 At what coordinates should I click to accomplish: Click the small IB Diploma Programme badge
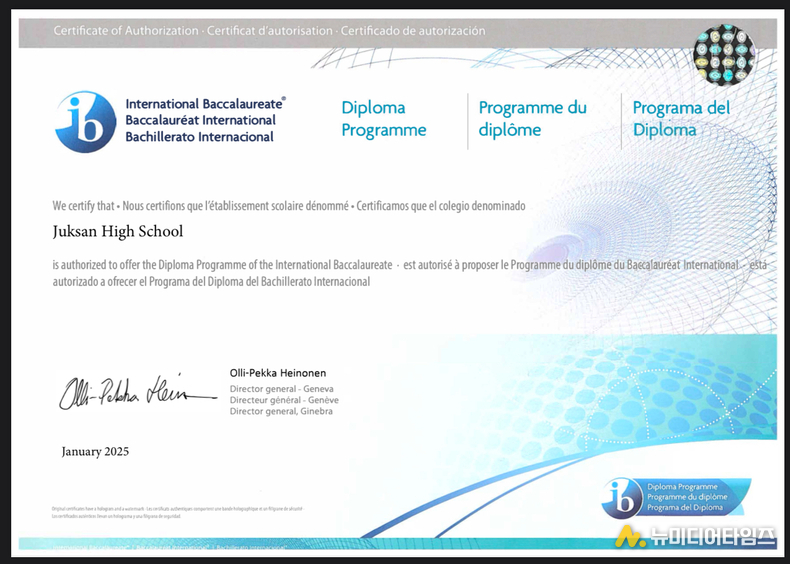676,497
